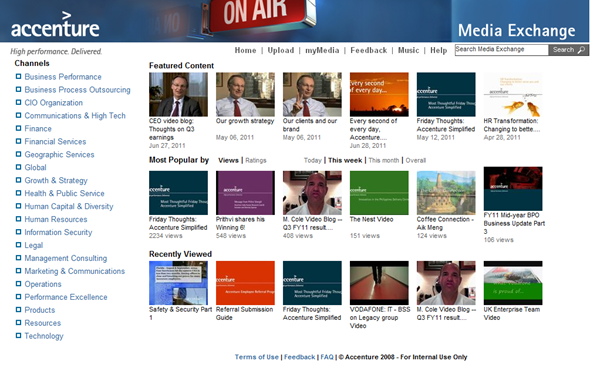Open Human Capital & Diversity channel
This screenshot has width=590, height=374.
[69, 206]
